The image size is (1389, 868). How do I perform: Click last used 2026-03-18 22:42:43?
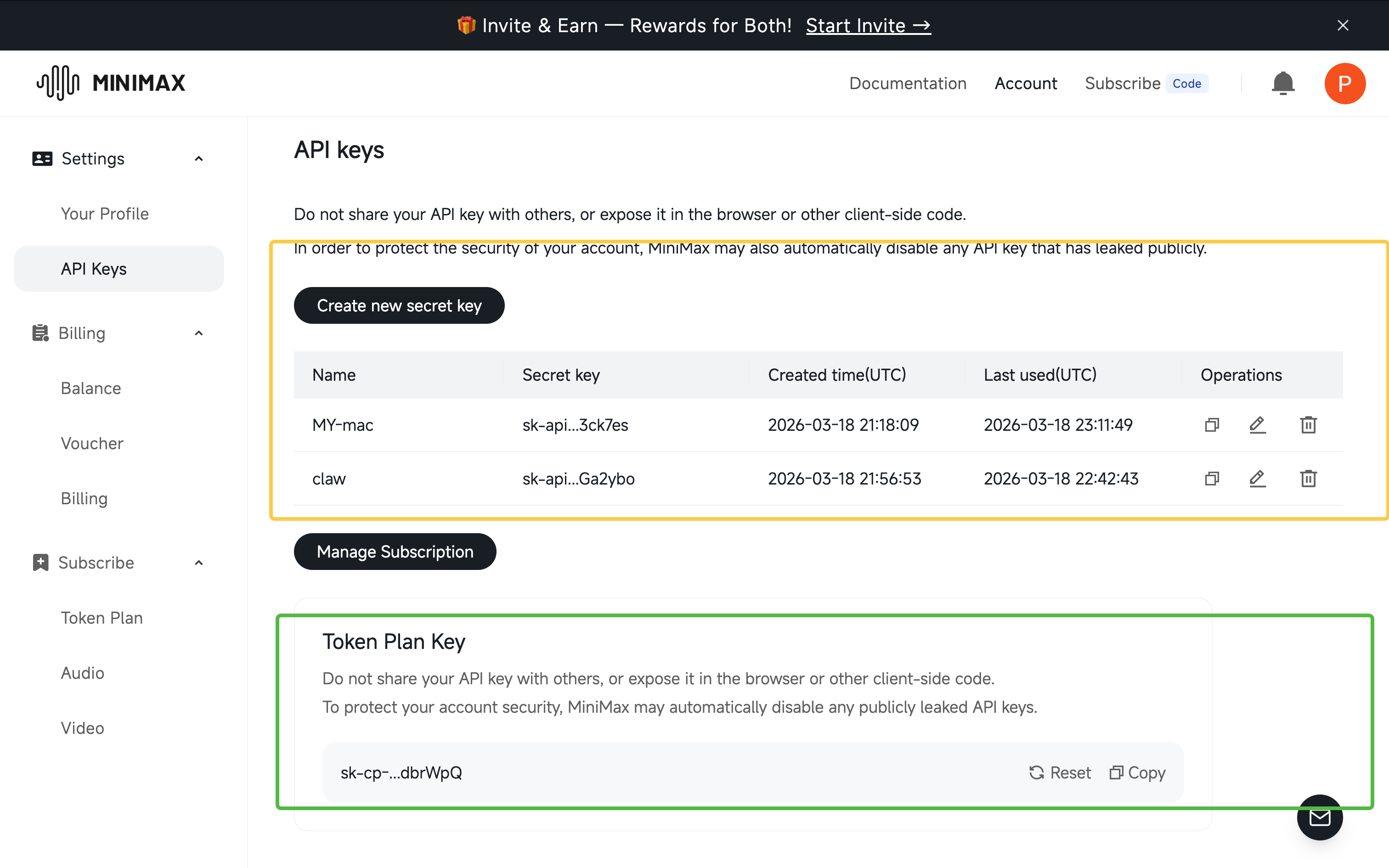[x=1061, y=479]
